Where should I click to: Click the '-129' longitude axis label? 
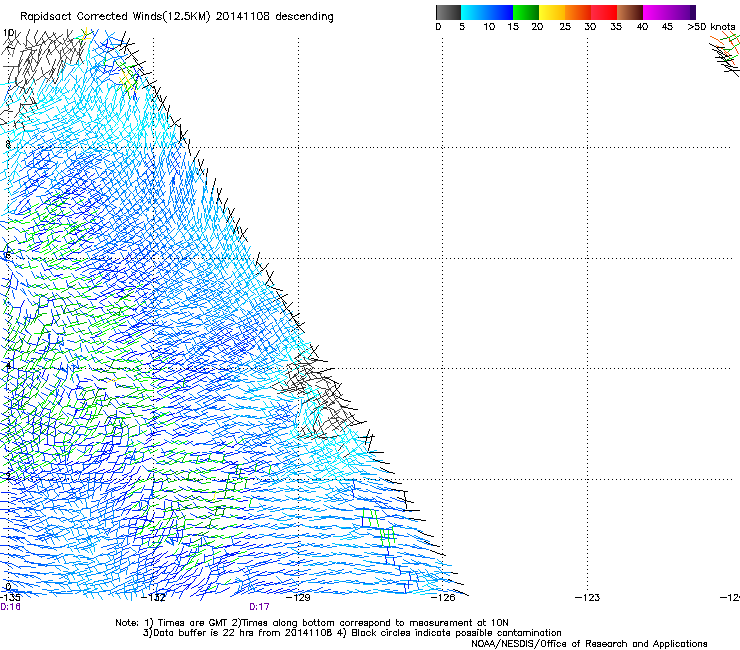tap(298, 598)
